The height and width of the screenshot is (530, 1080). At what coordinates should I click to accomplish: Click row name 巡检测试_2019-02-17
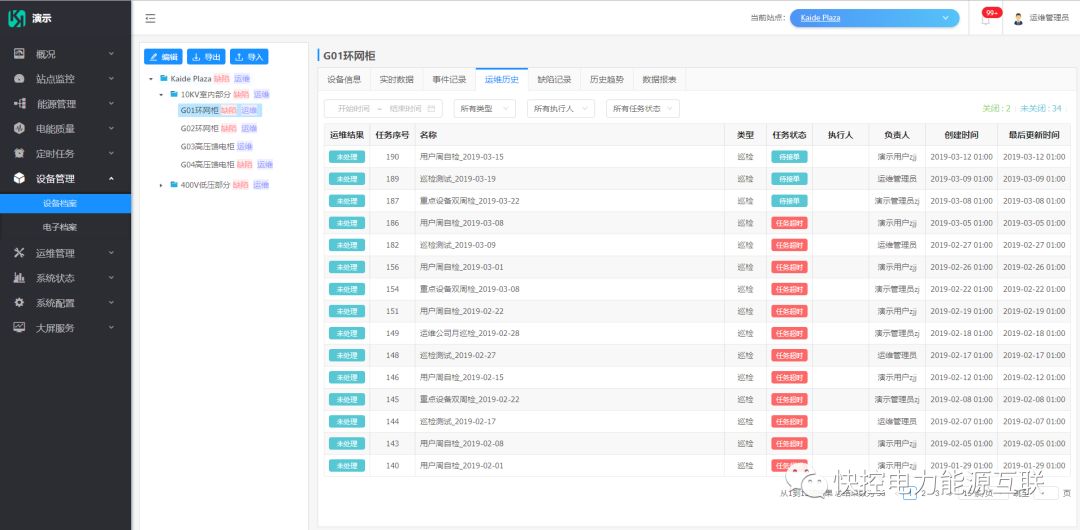(457, 422)
